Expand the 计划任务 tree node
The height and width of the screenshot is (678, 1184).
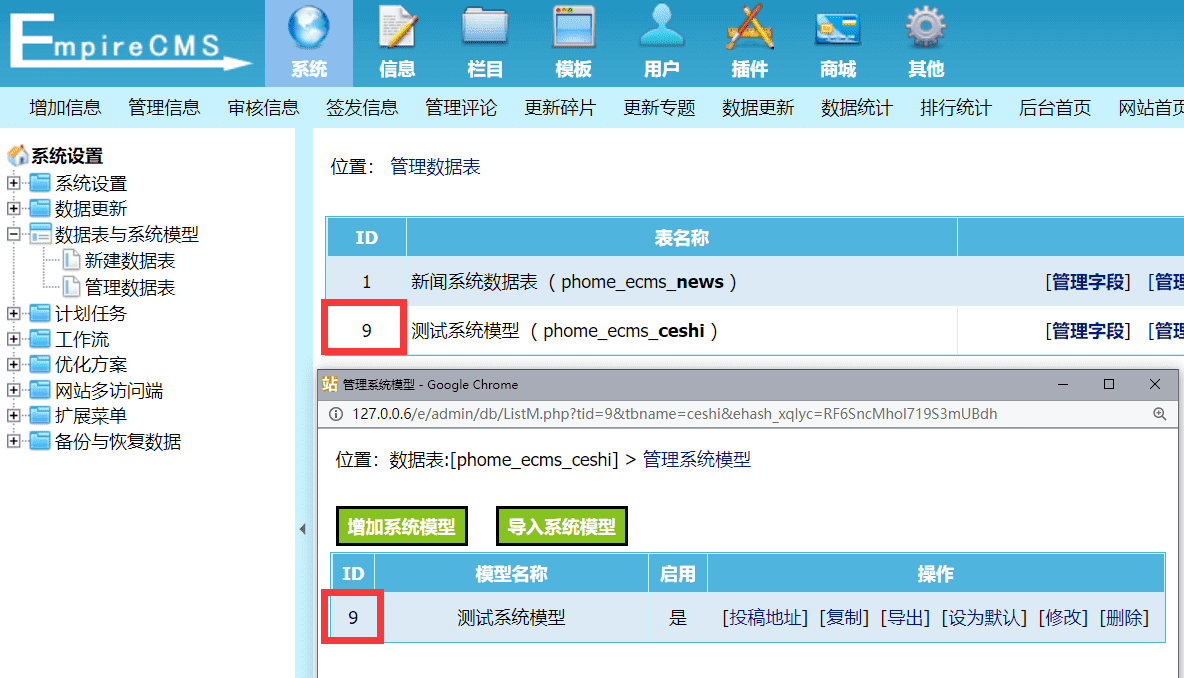14,313
